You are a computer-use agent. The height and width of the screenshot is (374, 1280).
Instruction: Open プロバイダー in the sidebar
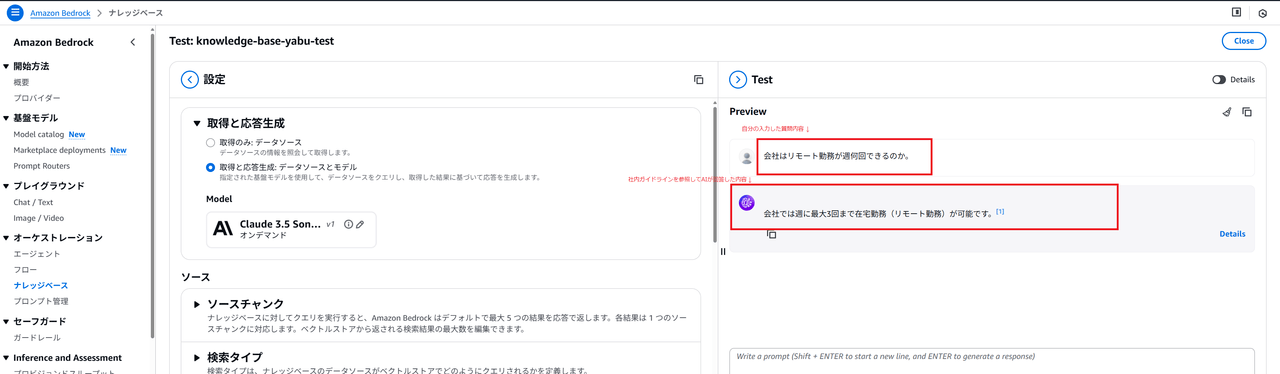click(37, 98)
